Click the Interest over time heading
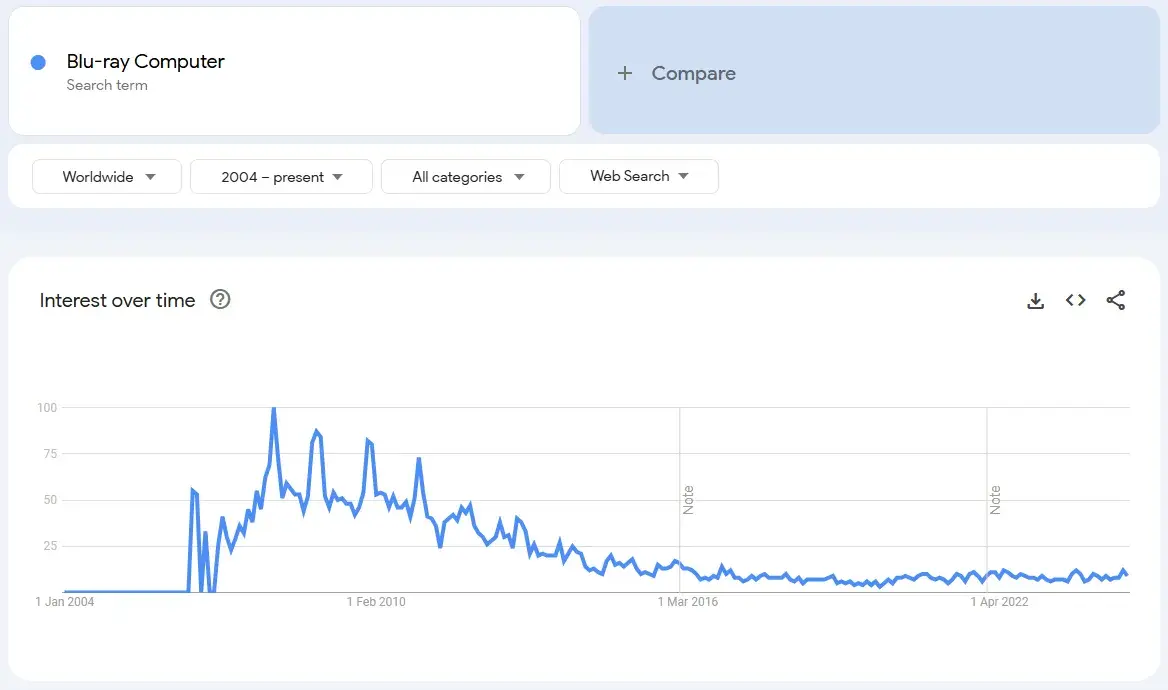 coord(117,300)
